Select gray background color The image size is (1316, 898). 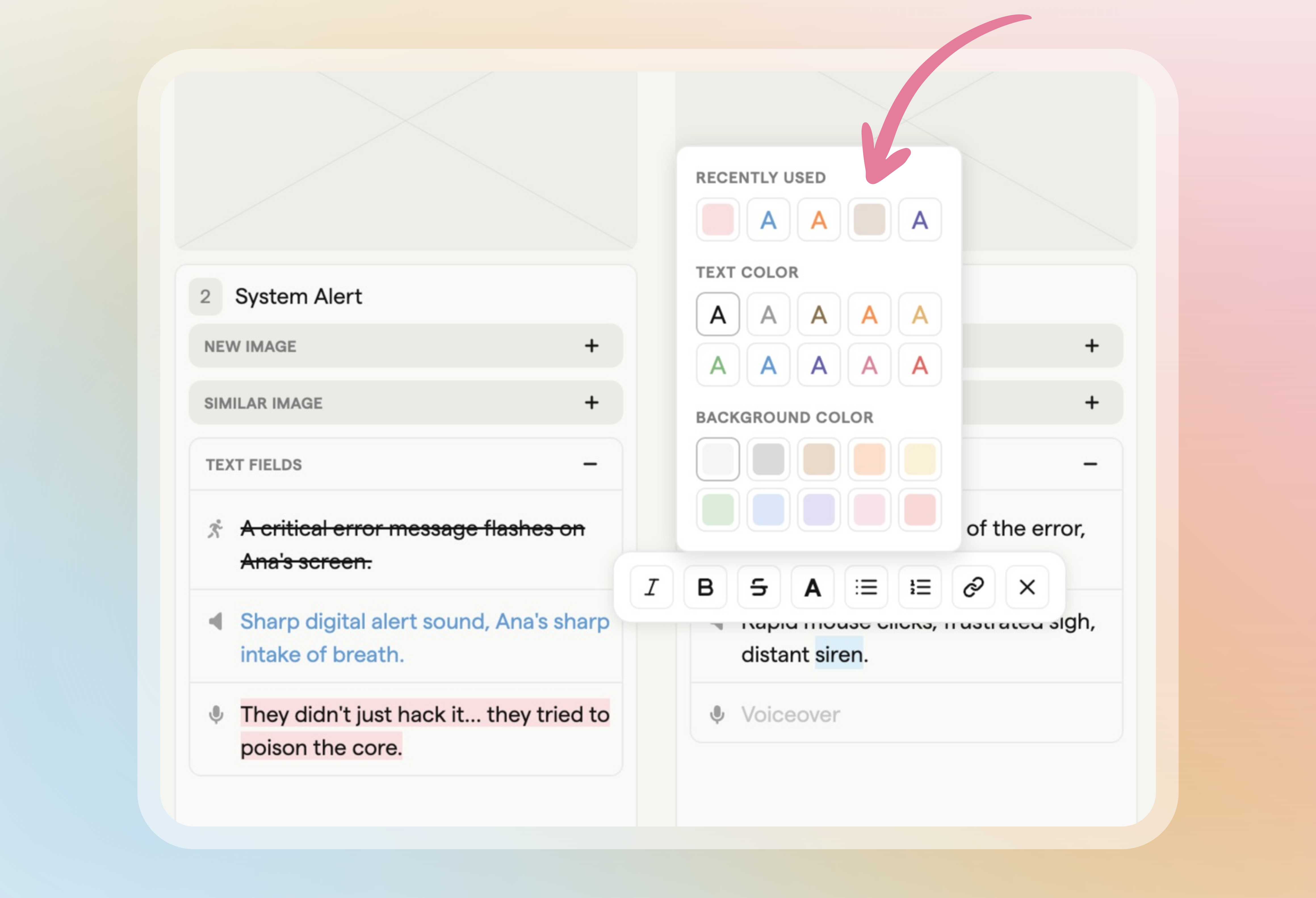click(x=768, y=459)
